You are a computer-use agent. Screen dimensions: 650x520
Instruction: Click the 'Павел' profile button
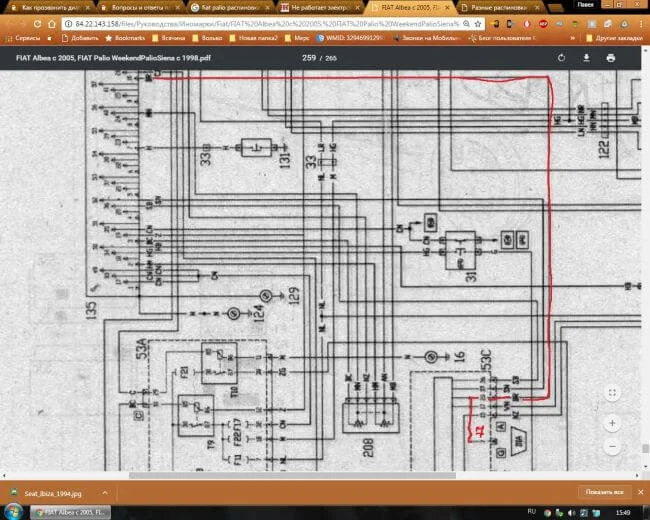586,5
